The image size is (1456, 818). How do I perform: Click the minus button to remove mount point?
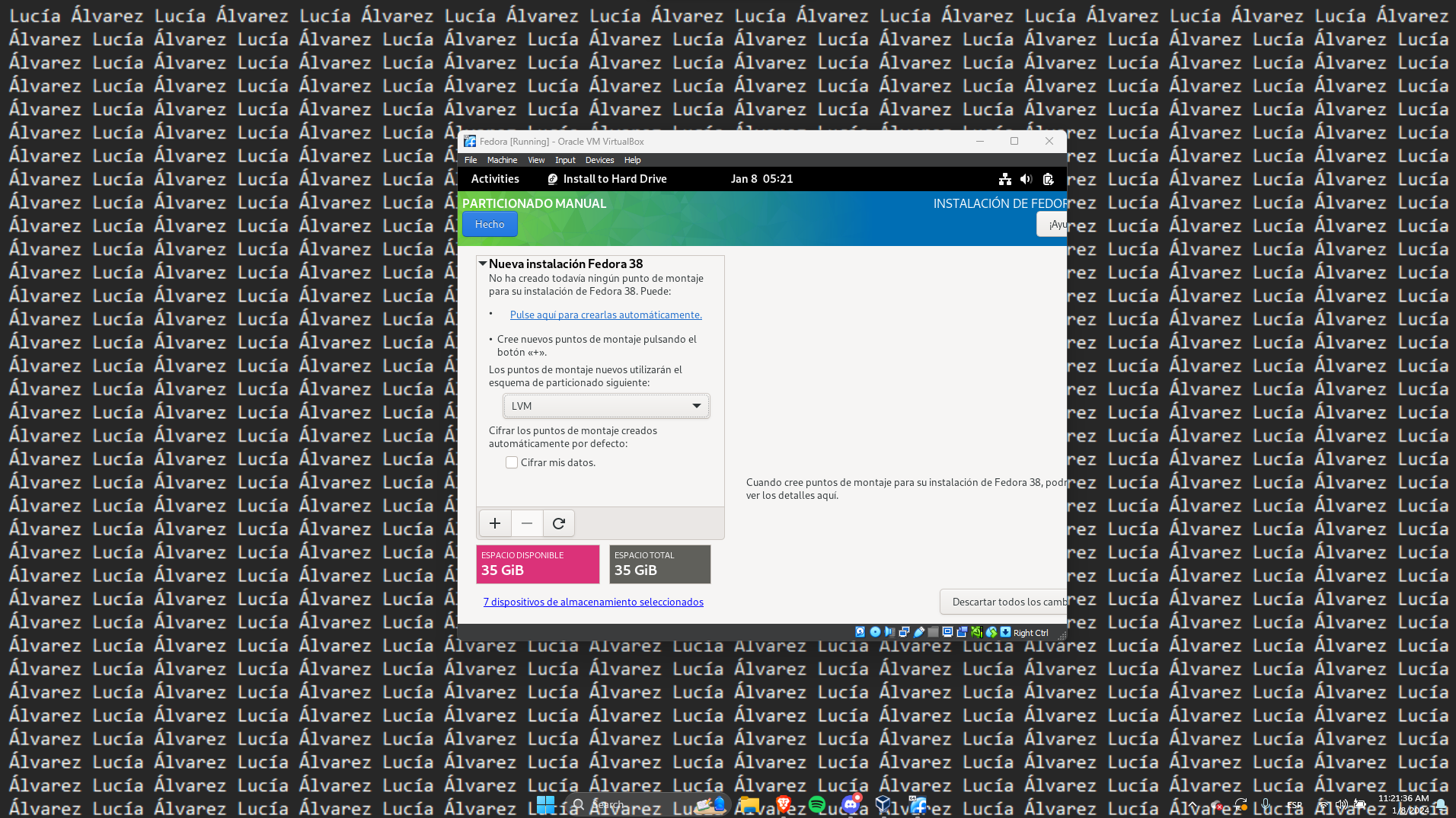point(527,523)
